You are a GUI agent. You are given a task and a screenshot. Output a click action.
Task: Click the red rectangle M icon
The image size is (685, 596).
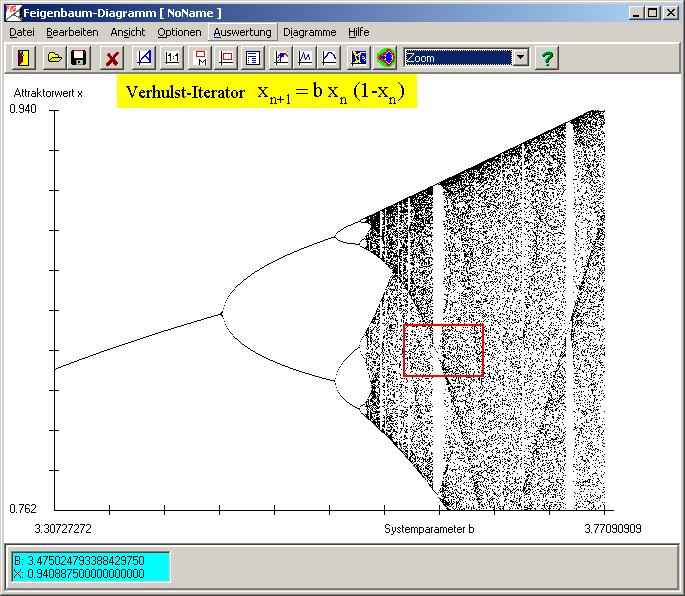coord(200,58)
